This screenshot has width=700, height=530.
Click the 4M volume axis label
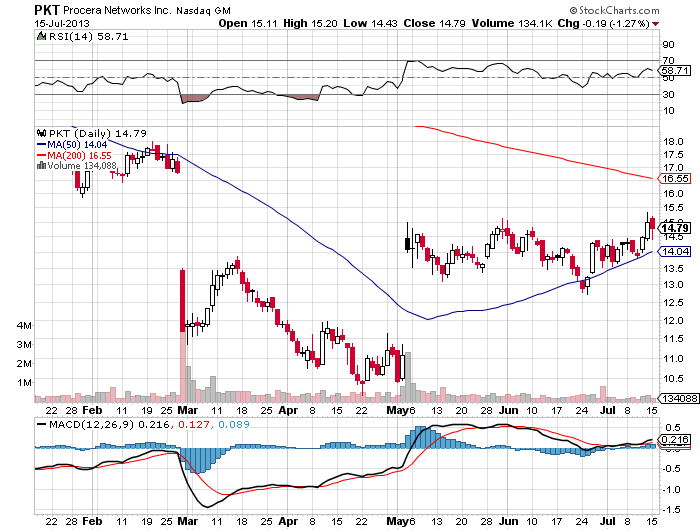click(25, 326)
